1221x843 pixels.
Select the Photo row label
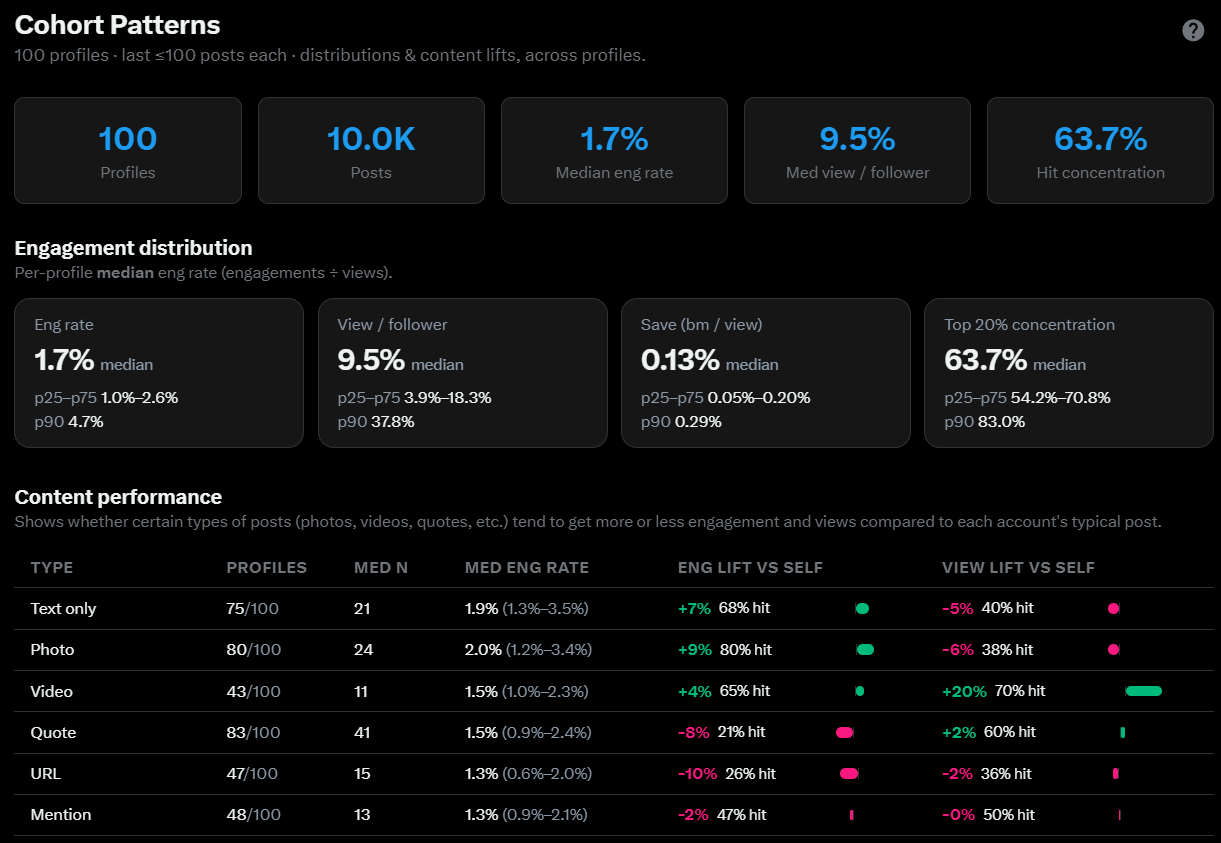pos(52,649)
